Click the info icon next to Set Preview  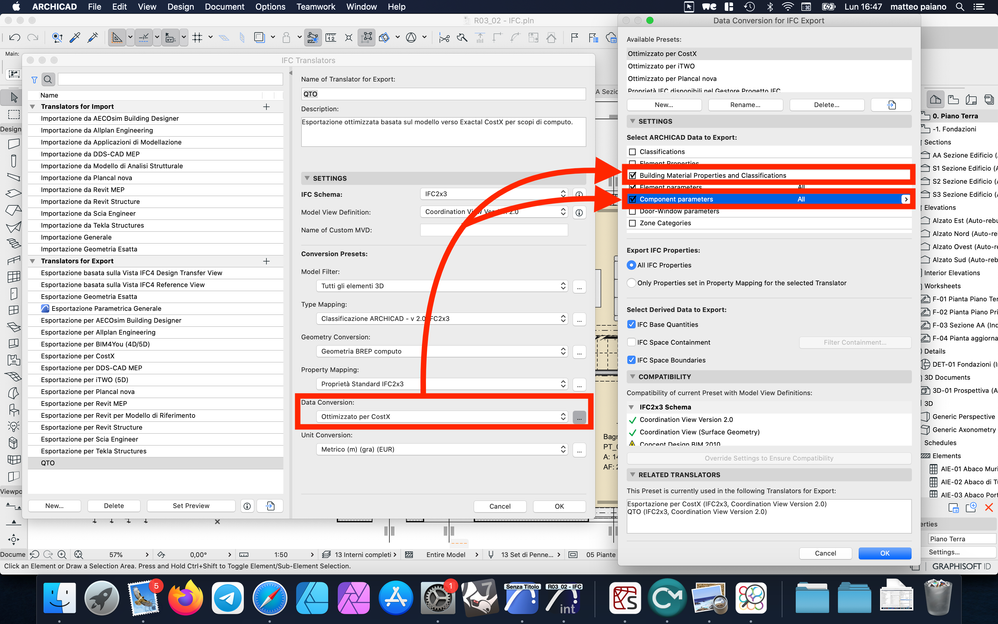[247, 506]
